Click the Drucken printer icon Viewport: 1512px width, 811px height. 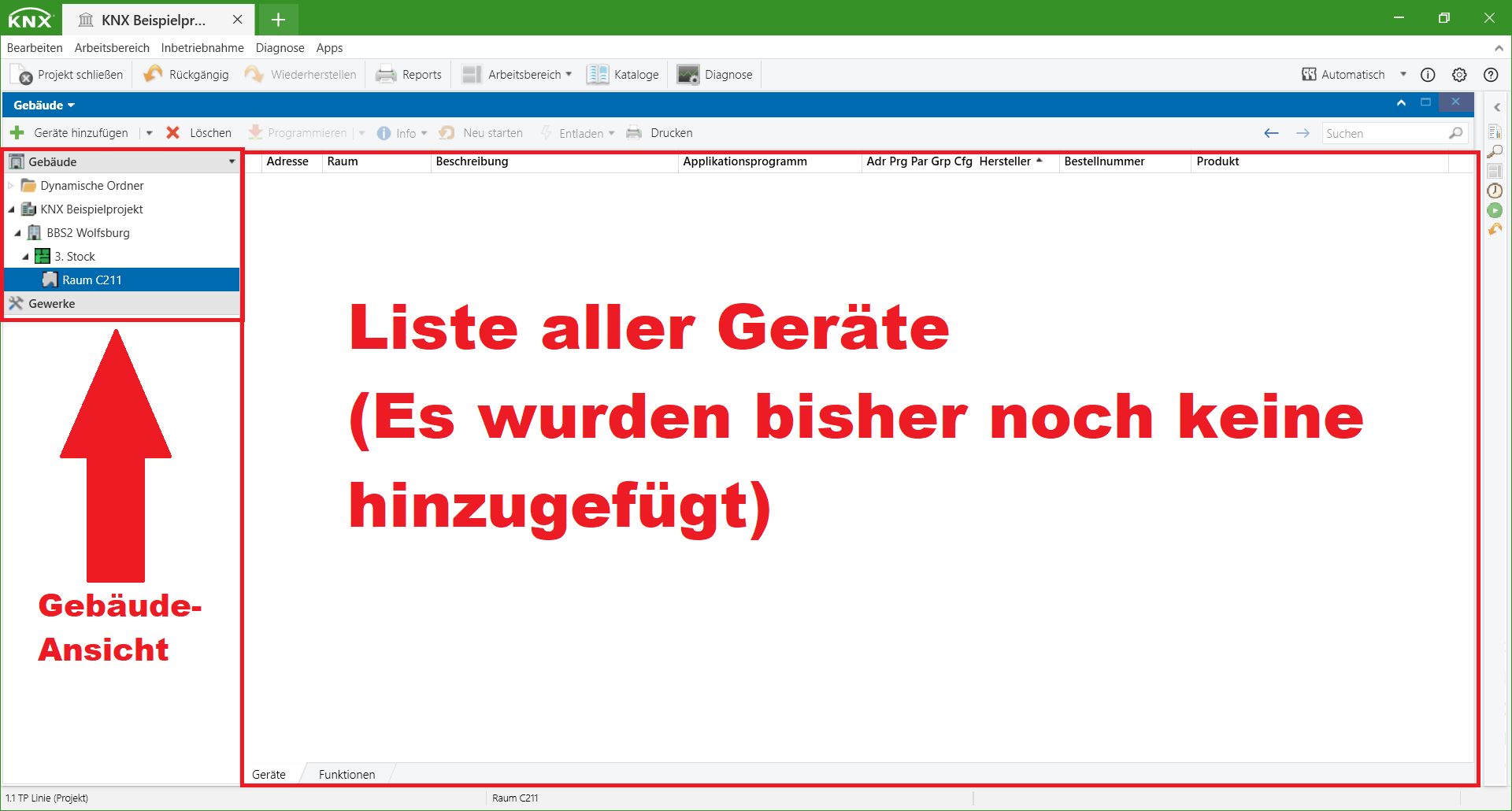pos(634,133)
